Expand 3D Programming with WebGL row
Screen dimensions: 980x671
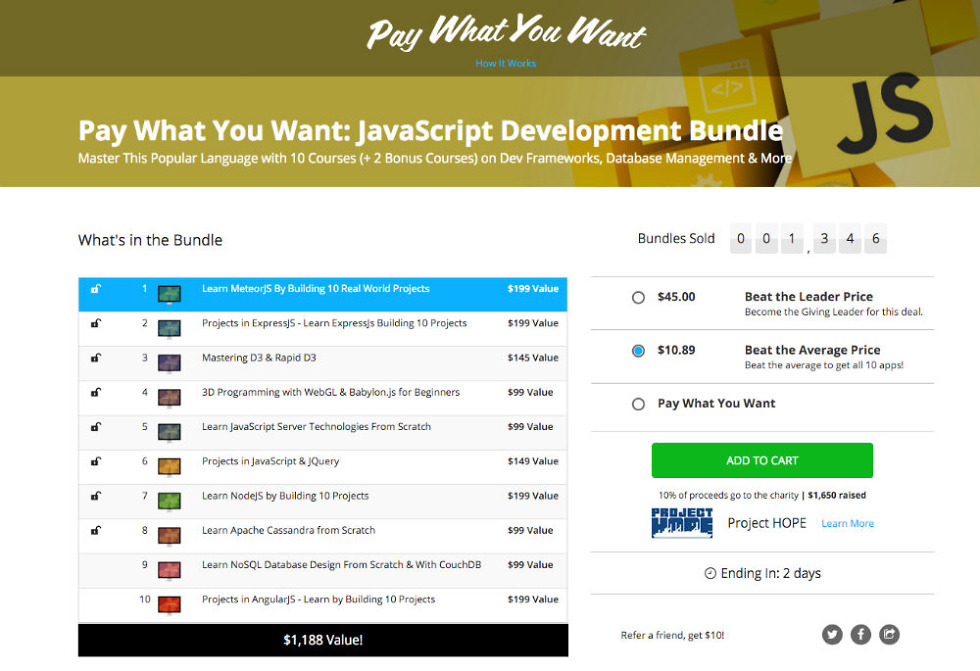(x=330, y=393)
